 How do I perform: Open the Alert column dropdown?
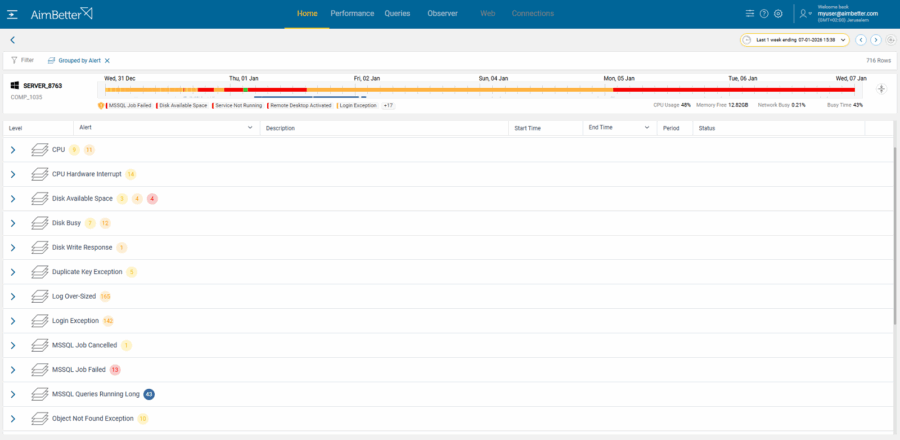pyautogui.click(x=250, y=128)
